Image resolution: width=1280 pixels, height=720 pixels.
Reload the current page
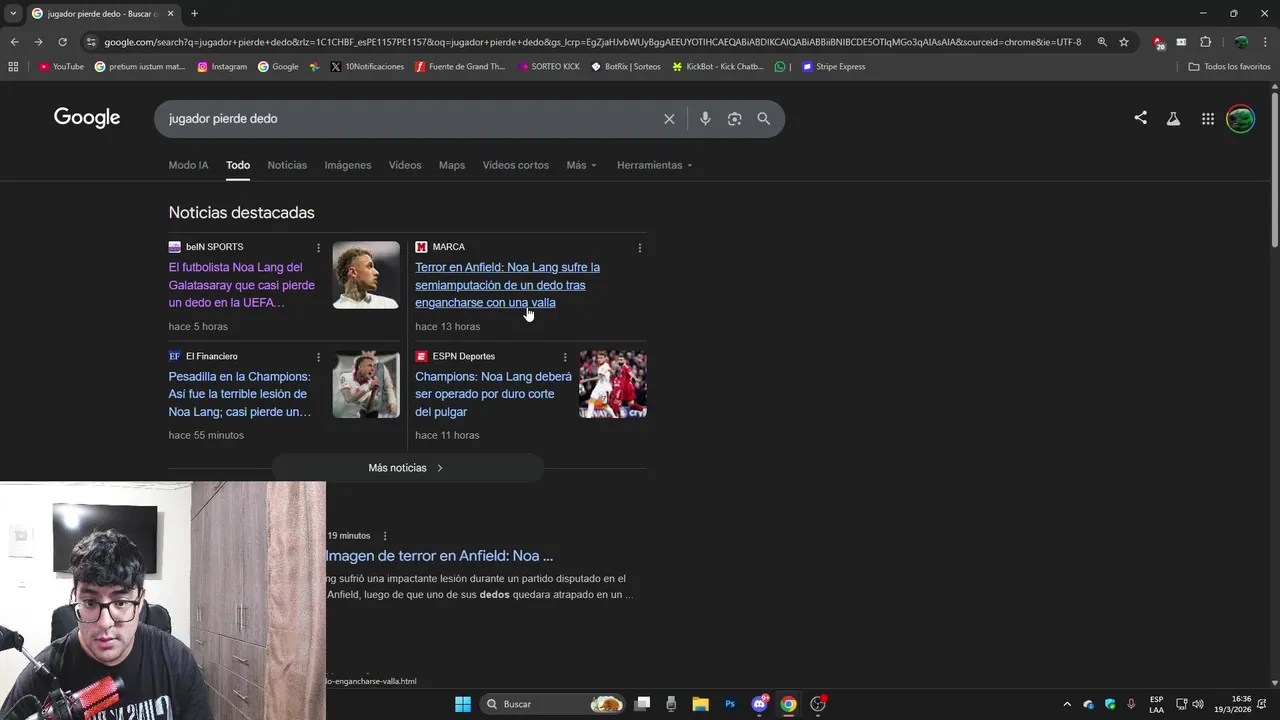click(x=62, y=42)
